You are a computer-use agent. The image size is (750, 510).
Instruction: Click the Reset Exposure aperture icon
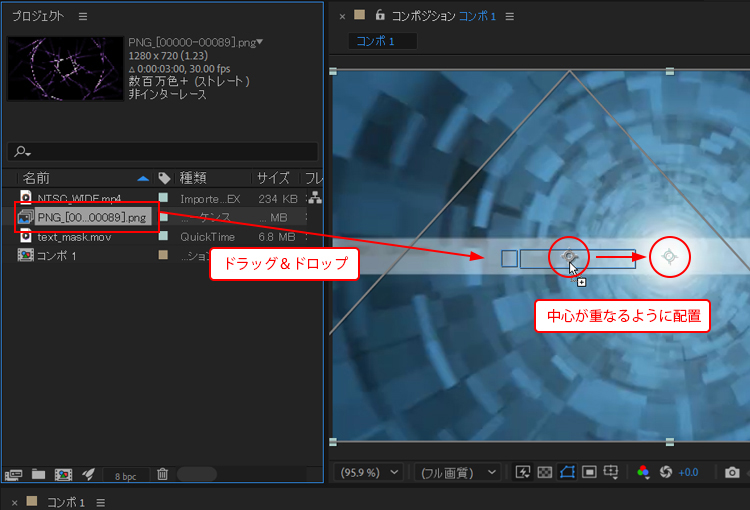coord(664,472)
